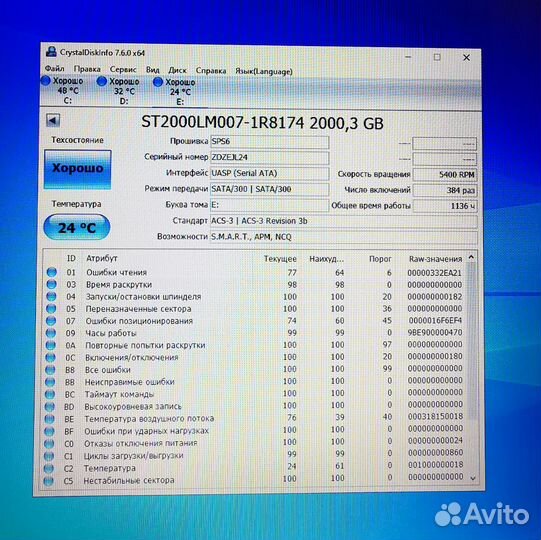Click status icon for Температура воздушного потока
The image size is (541, 540).
(x=49, y=419)
